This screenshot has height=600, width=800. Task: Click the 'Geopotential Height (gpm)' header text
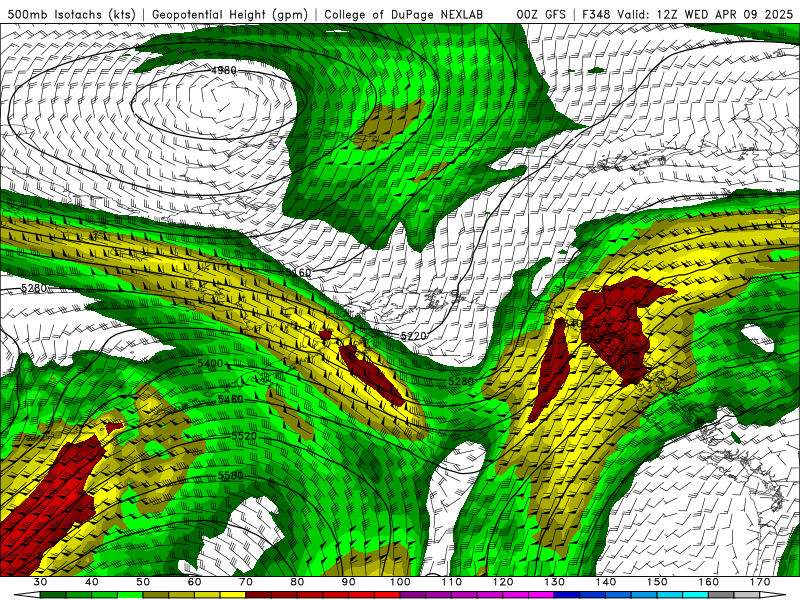click(x=230, y=15)
